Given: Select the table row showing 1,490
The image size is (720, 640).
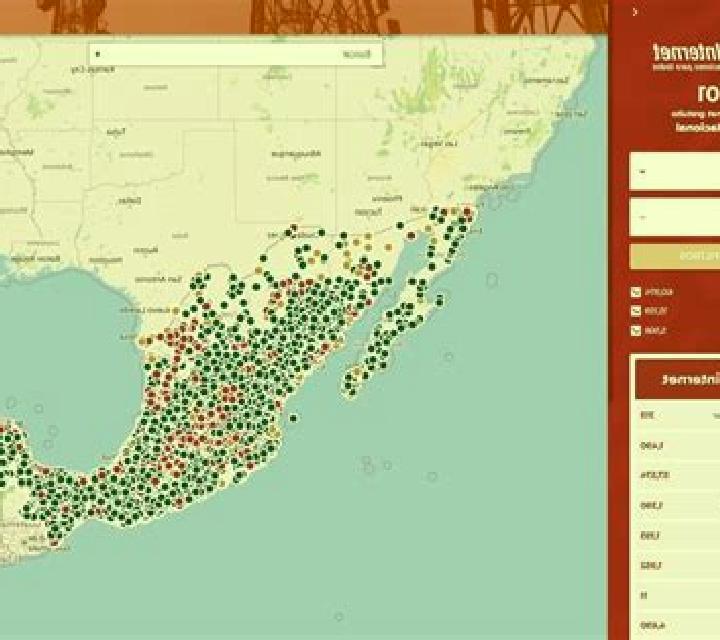Looking at the screenshot, I should (x=677, y=446).
